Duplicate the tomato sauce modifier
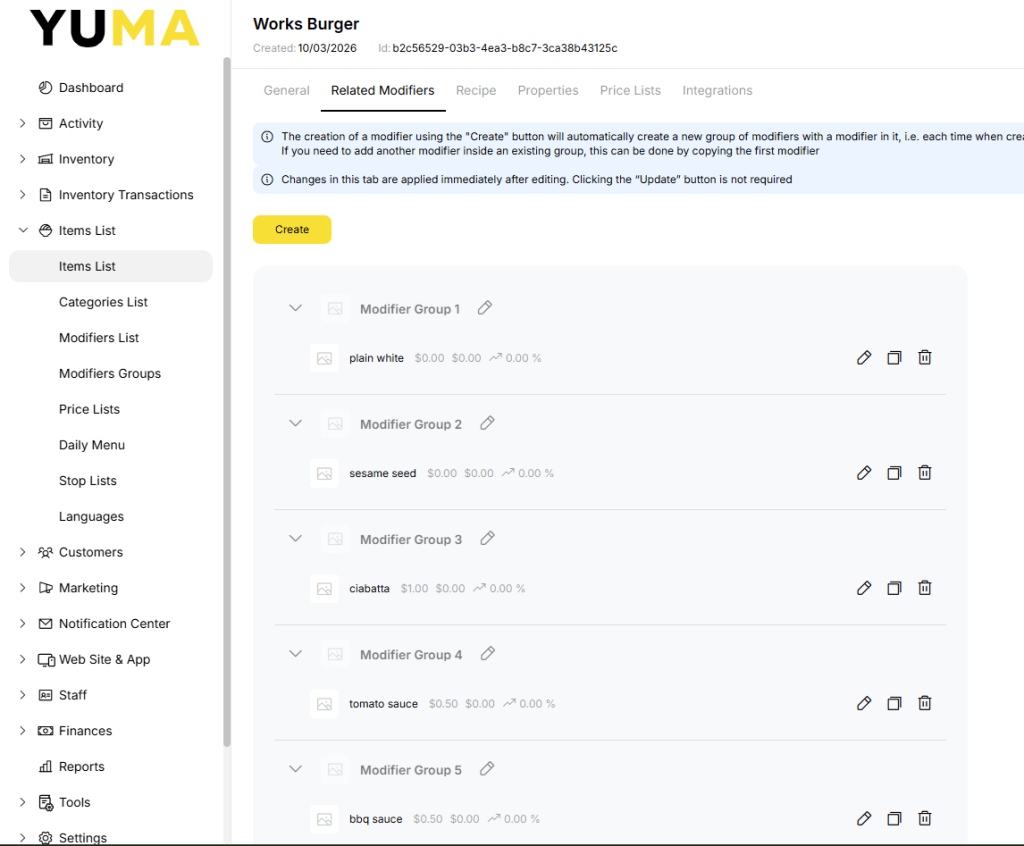This screenshot has height=846, width=1024. point(894,703)
